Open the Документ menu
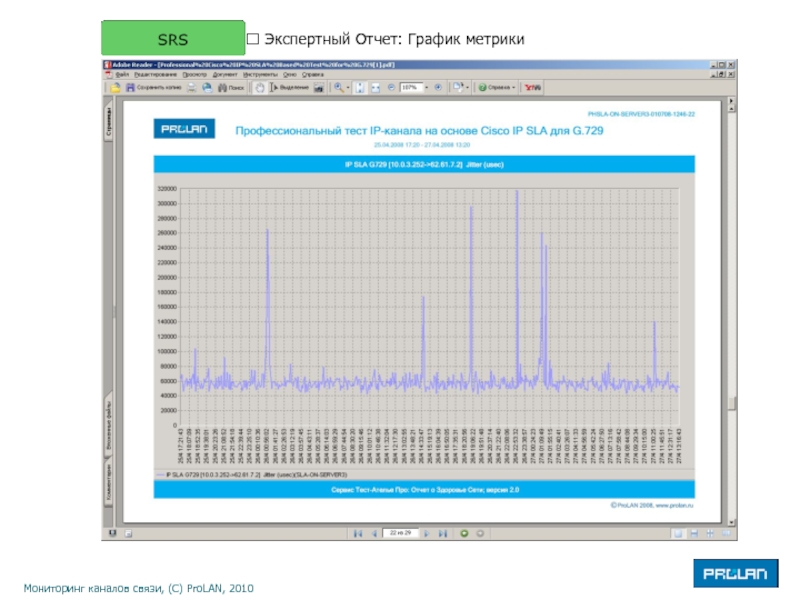 coord(225,74)
